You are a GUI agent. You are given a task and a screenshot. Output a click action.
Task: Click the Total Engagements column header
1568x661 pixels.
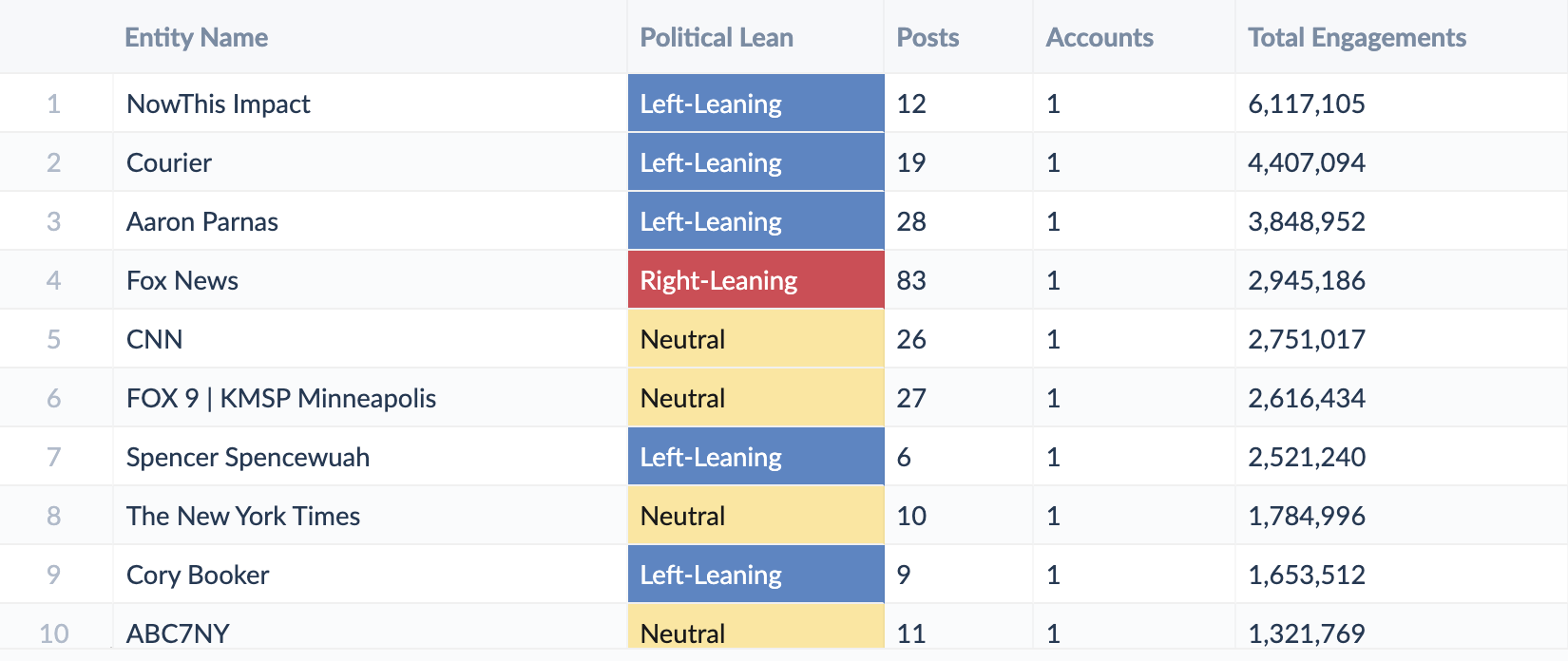(1357, 38)
